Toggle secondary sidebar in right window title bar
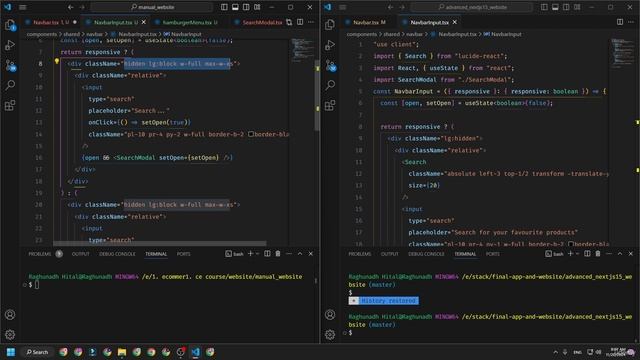The image size is (640, 360). (x=566, y=7)
